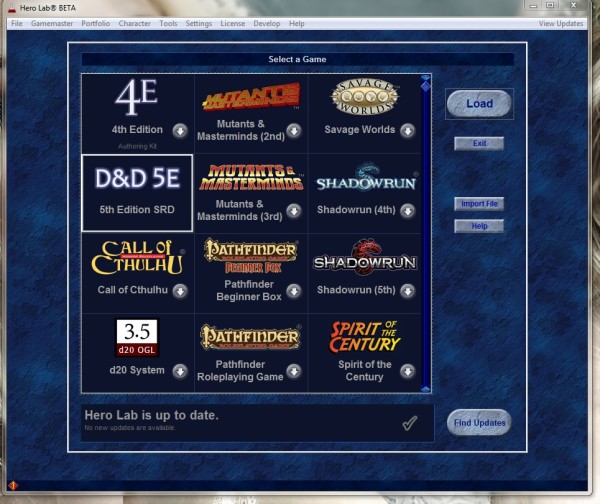Click the Import File button
Viewport: 600px width, 504px height.
pos(479,204)
